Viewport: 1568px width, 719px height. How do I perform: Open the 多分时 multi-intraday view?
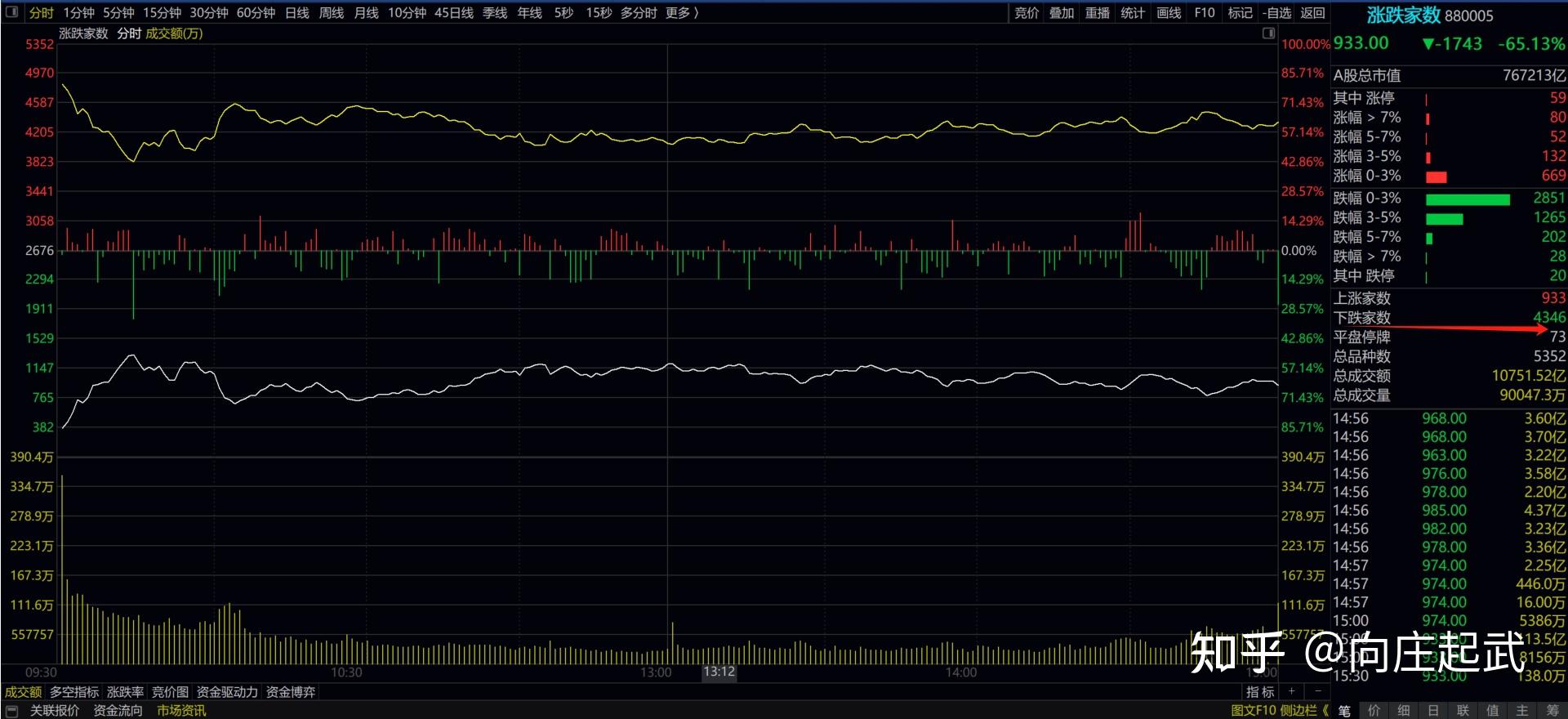[x=639, y=13]
